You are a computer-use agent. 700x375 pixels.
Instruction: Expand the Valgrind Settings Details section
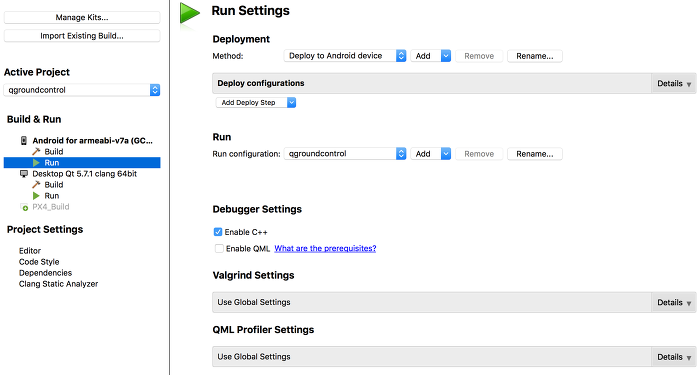click(674, 302)
